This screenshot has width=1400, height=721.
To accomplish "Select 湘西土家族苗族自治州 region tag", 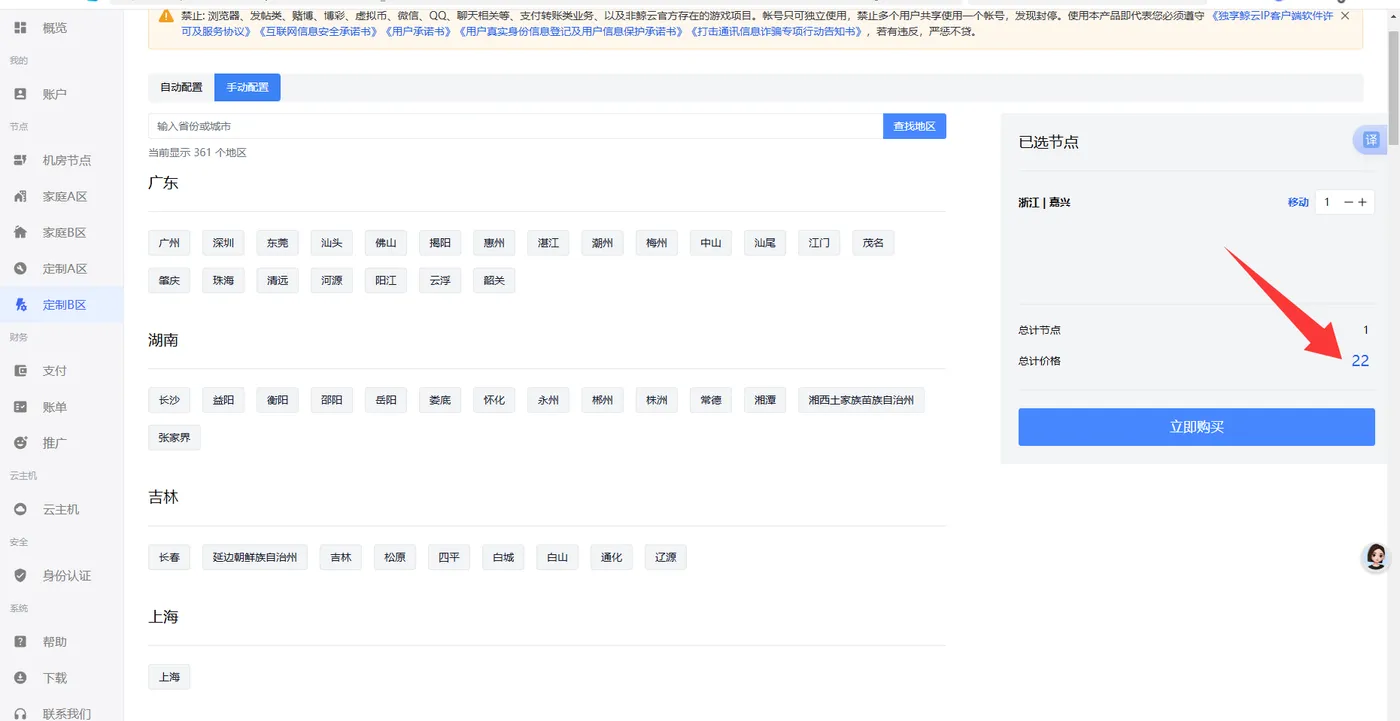I will 861,400.
